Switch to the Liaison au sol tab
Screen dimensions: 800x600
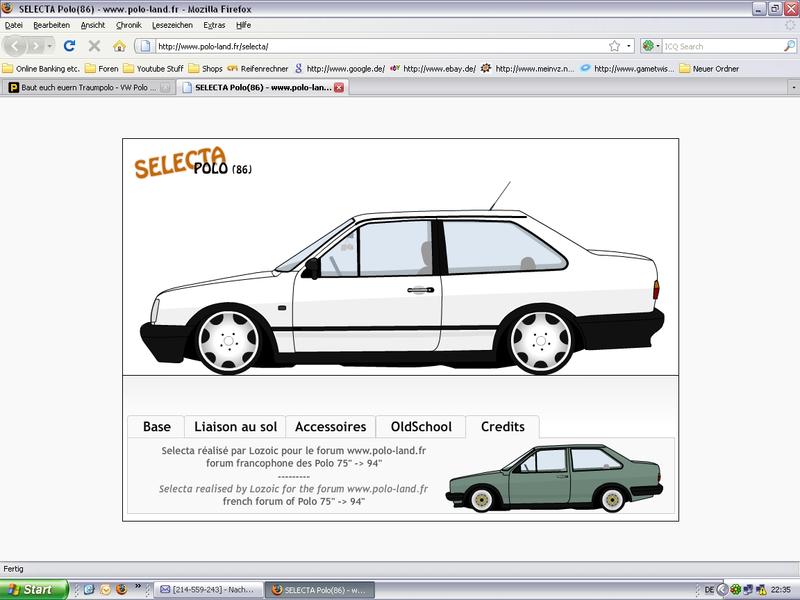235,427
